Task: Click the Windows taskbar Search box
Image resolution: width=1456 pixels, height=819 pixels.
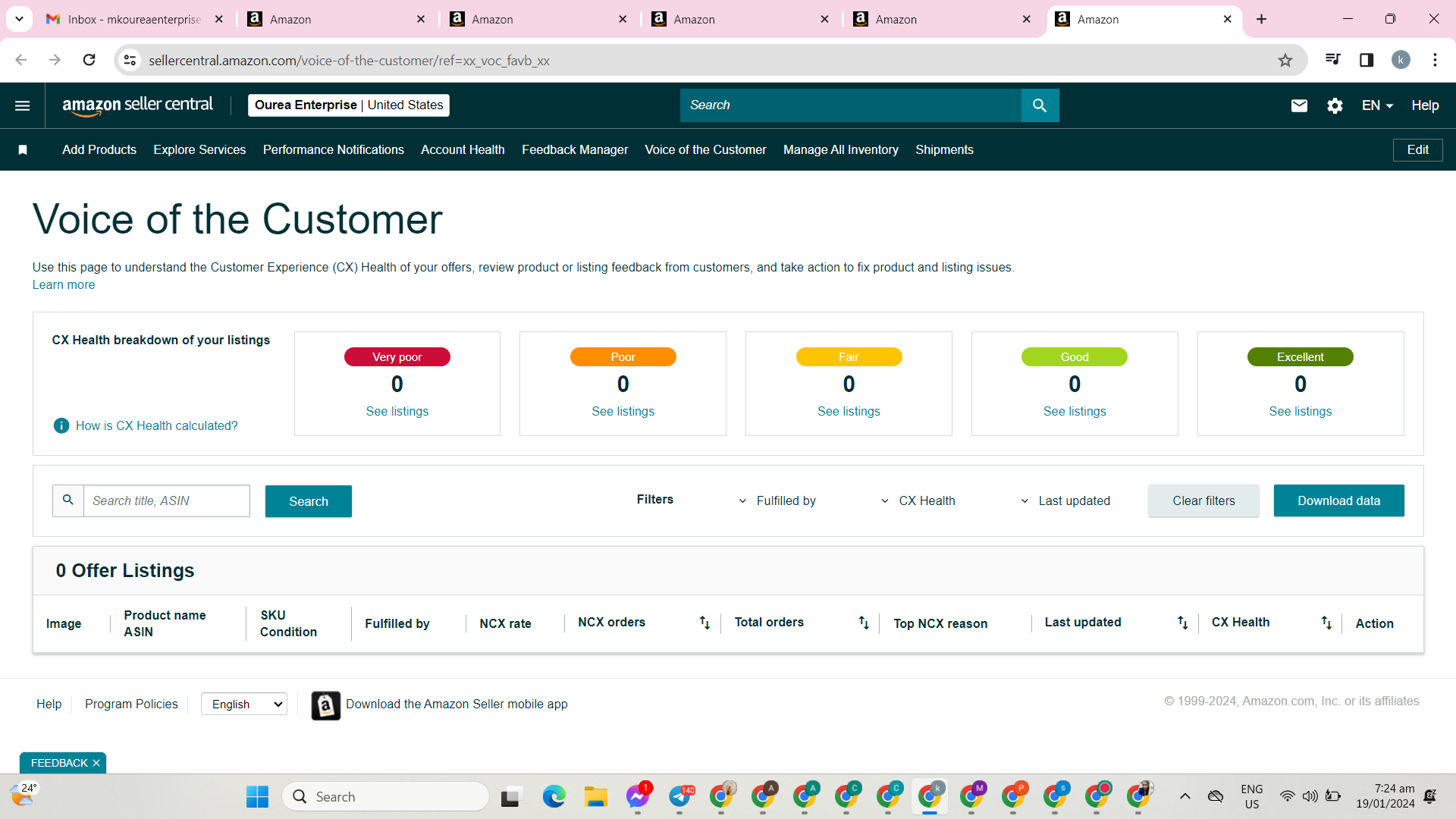Action: coord(386,796)
